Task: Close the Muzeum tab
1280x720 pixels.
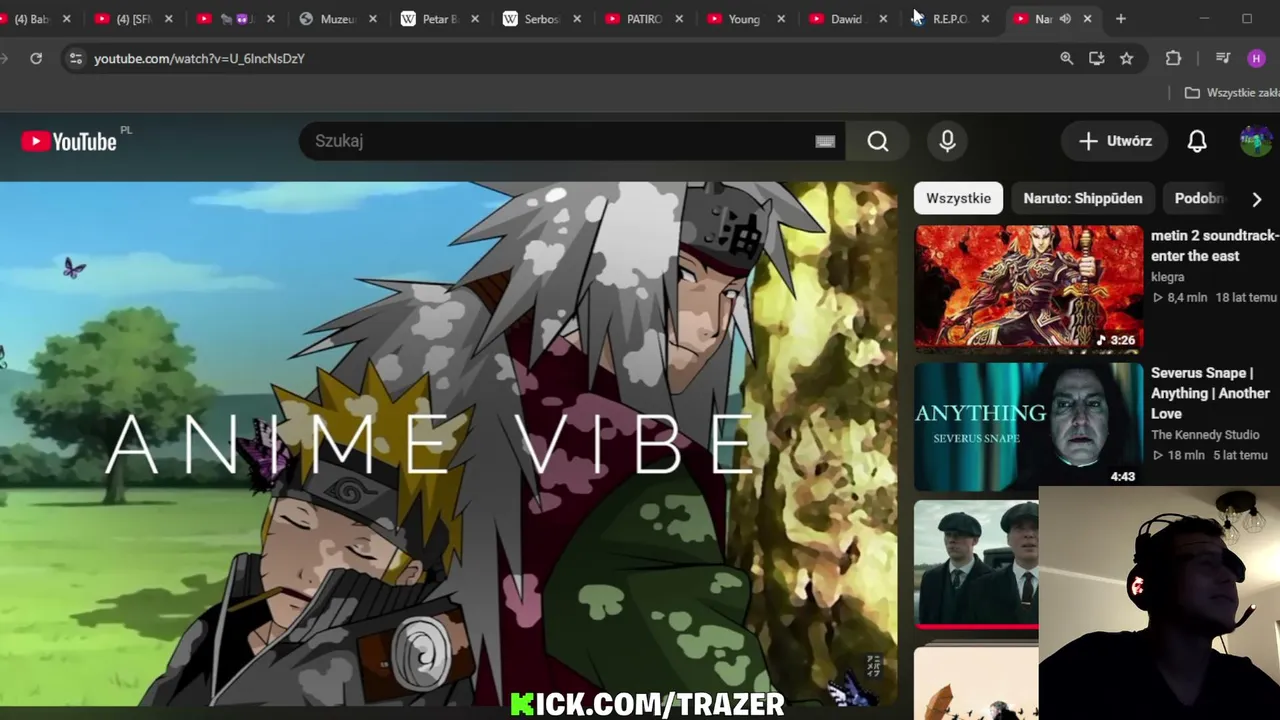Action: [373, 19]
